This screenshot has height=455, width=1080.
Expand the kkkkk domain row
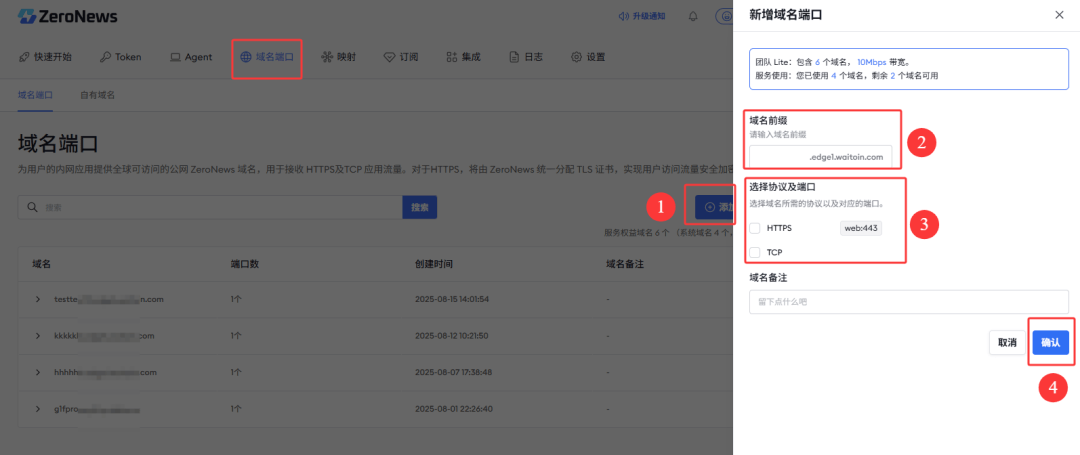coord(38,336)
